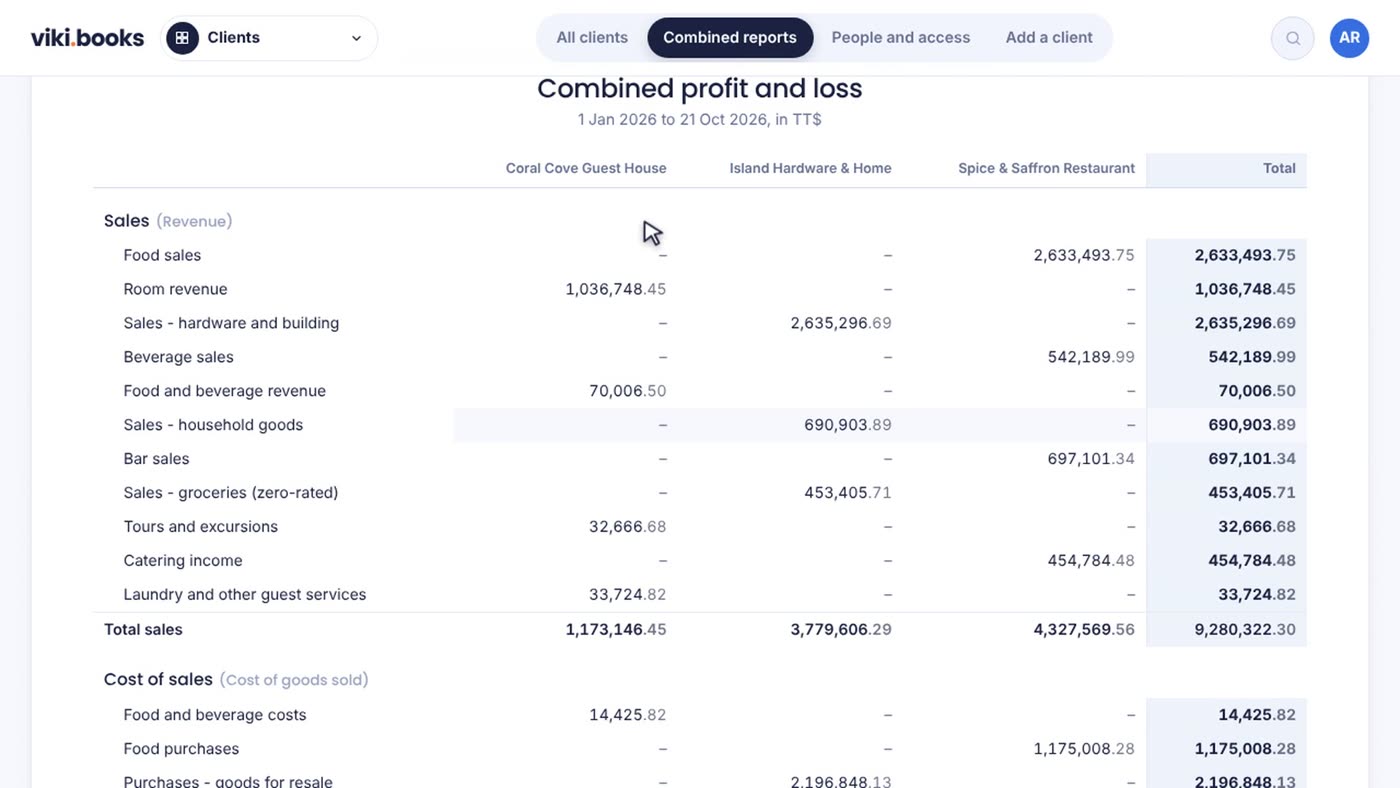The height and width of the screenshot is (788, 1400).
Task: Select the Food purchases row label
Action: click(x=181, y=749)
